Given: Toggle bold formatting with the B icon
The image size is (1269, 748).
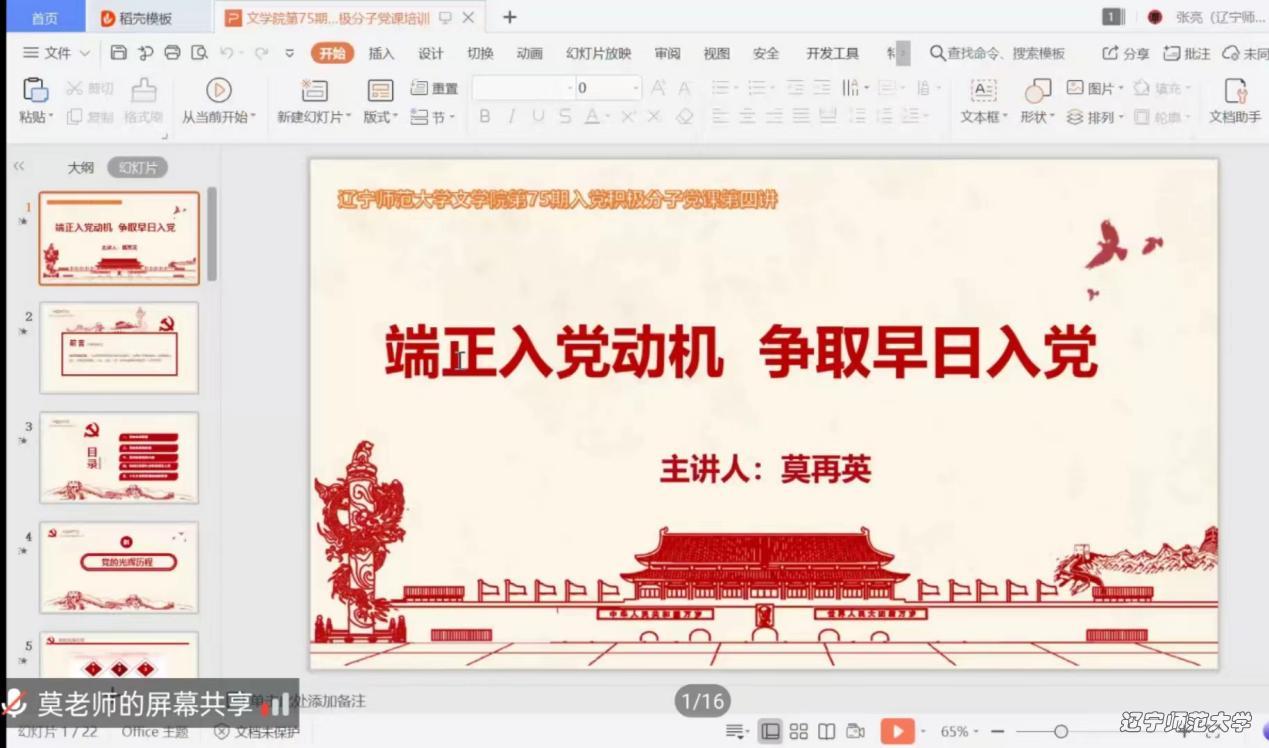Looking at the screenshot, I should [484, 116].
